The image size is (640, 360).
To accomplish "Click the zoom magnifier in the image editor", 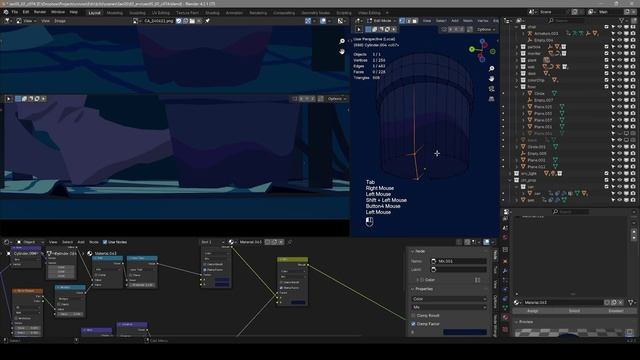I will pos(342,41).
